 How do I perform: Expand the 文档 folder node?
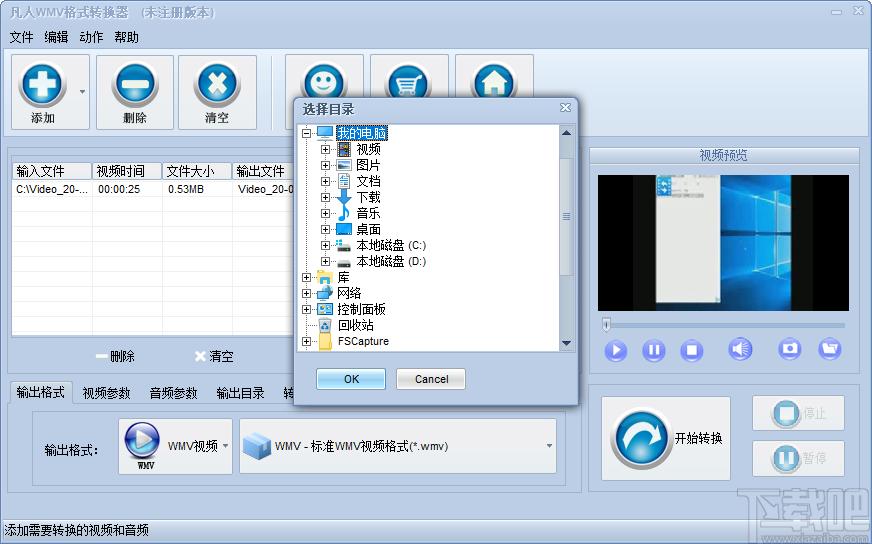[x=325, y=181]
